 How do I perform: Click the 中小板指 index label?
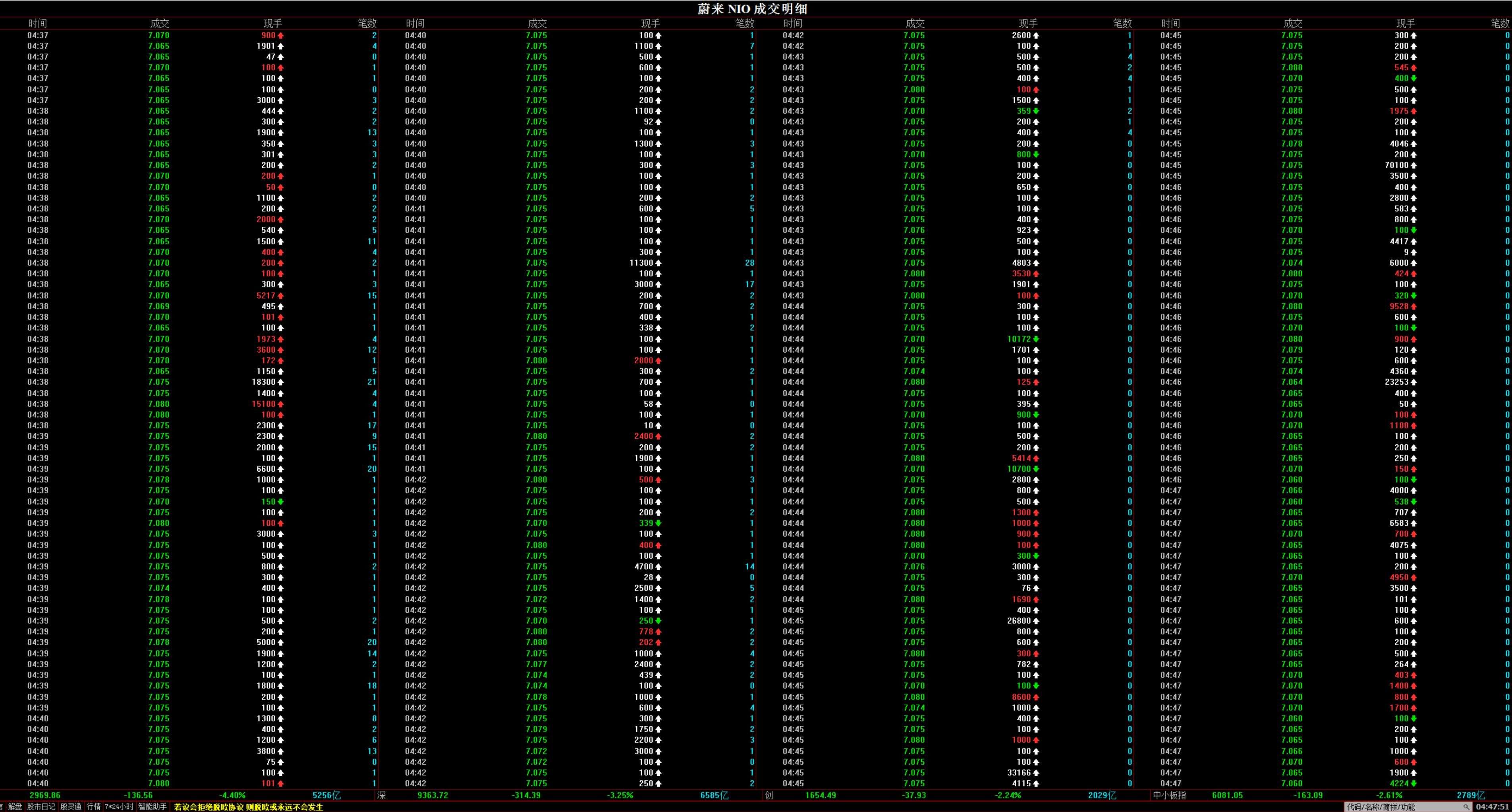tap(1169, 796)
